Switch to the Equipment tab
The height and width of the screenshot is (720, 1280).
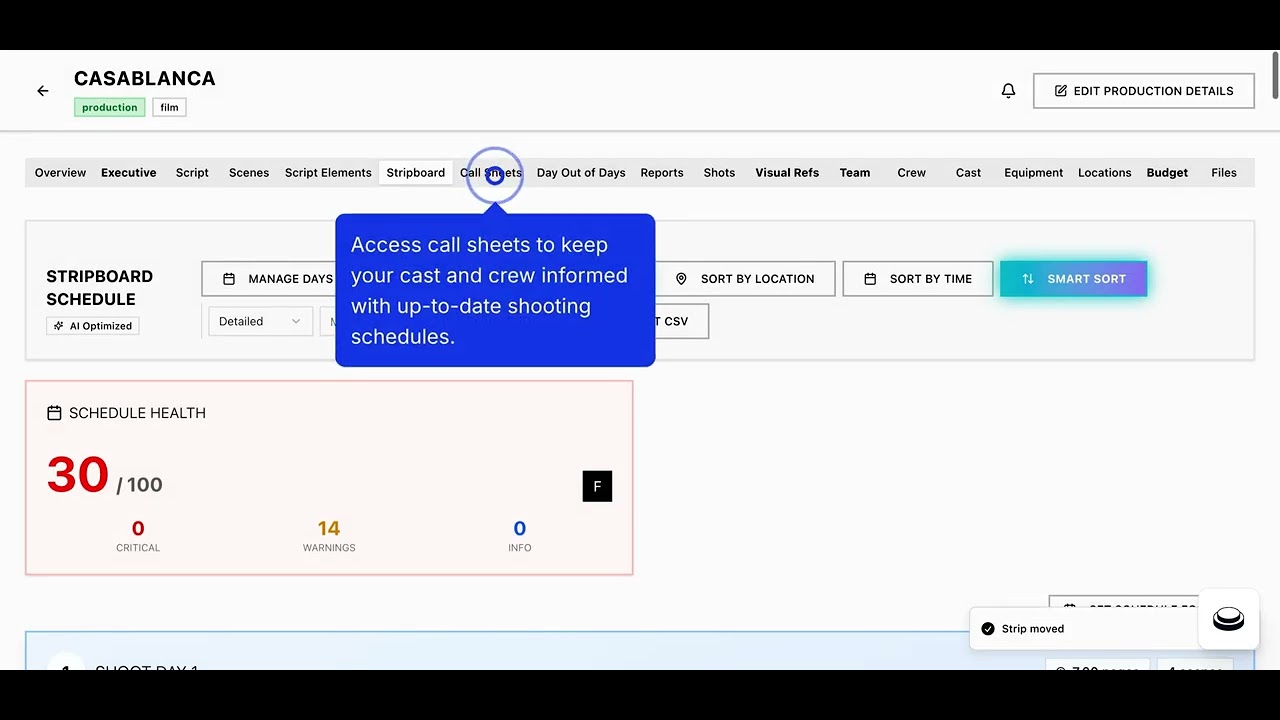[1033, 173]
